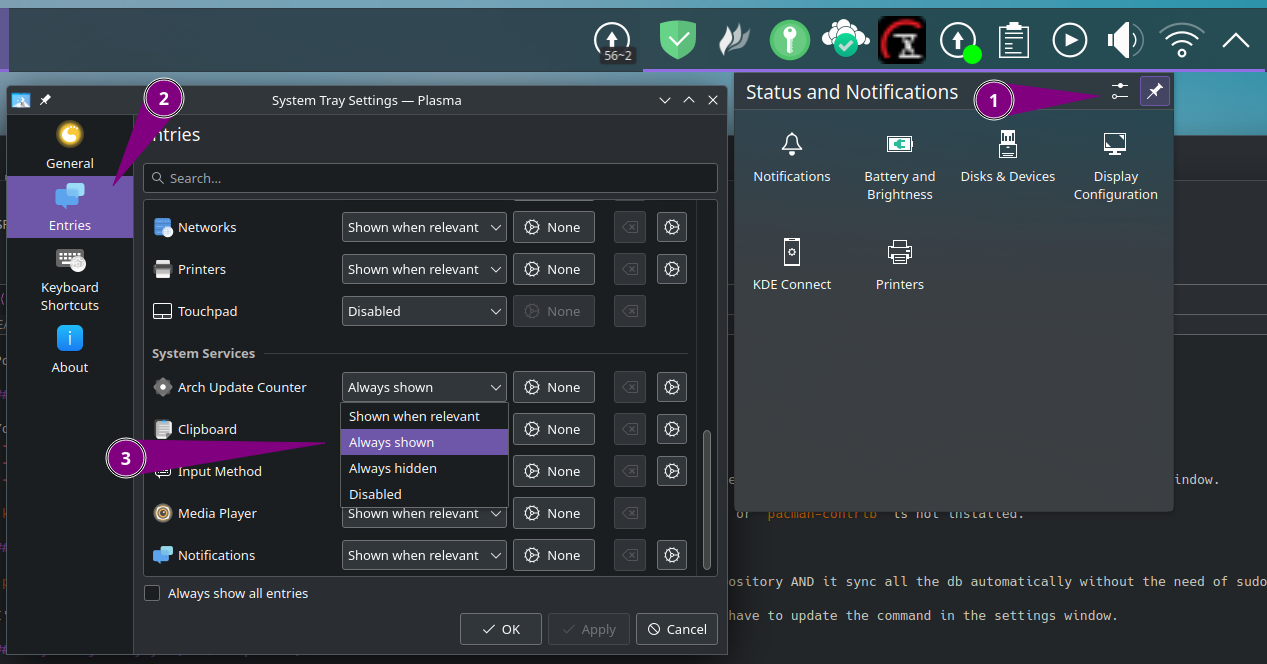This screenshot has width=1267, height=664.
Task: Open Battery and Brightness applet
Action: coord(900,167)
